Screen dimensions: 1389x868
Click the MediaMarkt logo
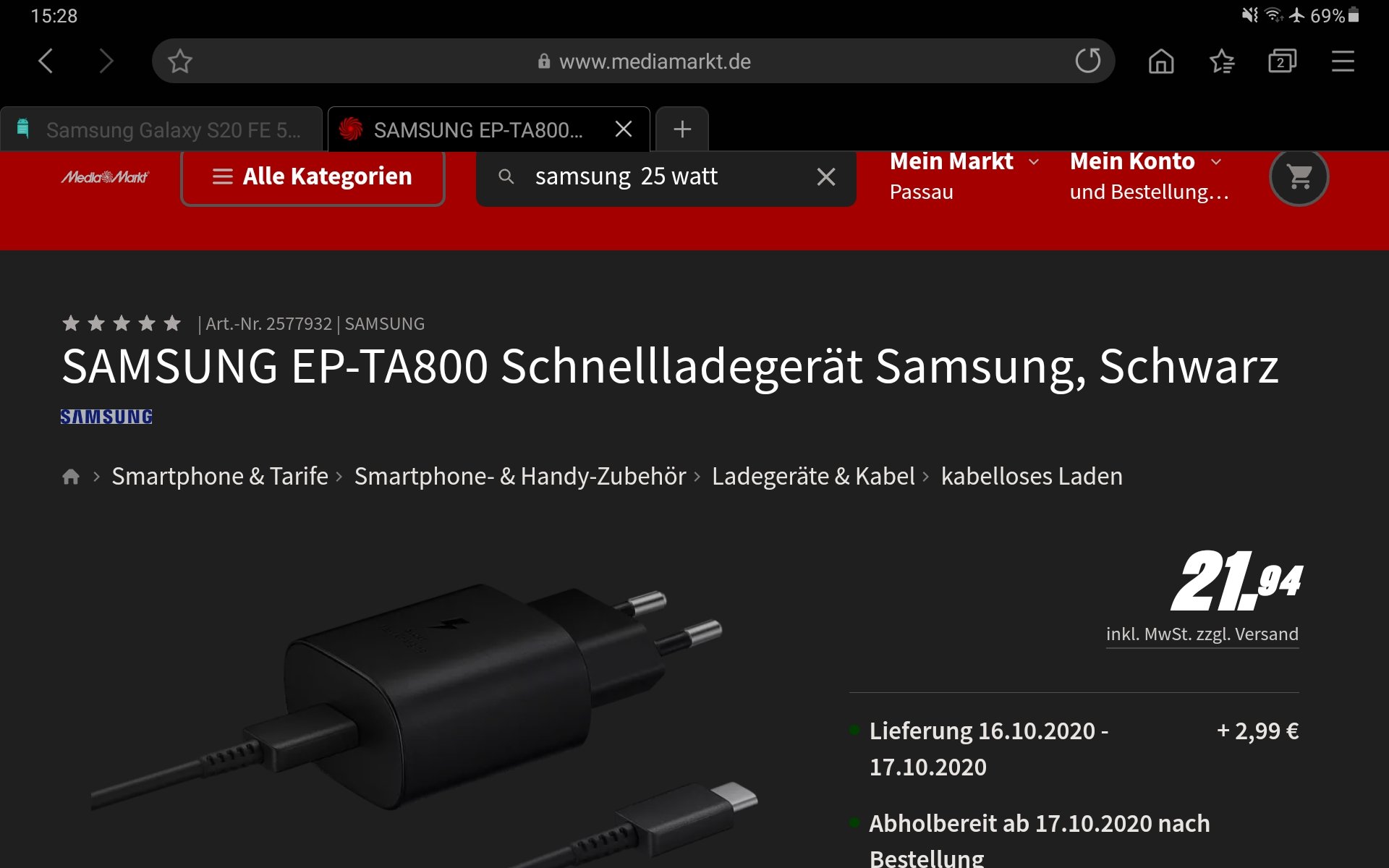105,176
